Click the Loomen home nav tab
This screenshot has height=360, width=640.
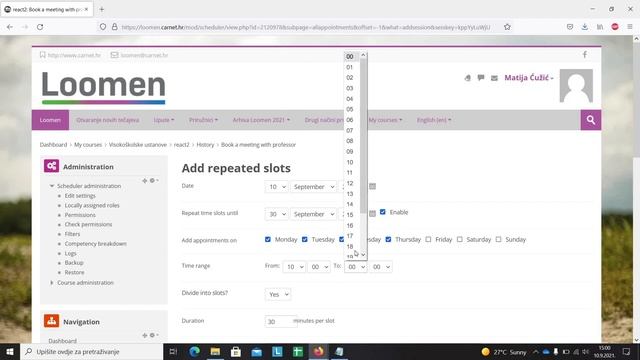point(50,120)
